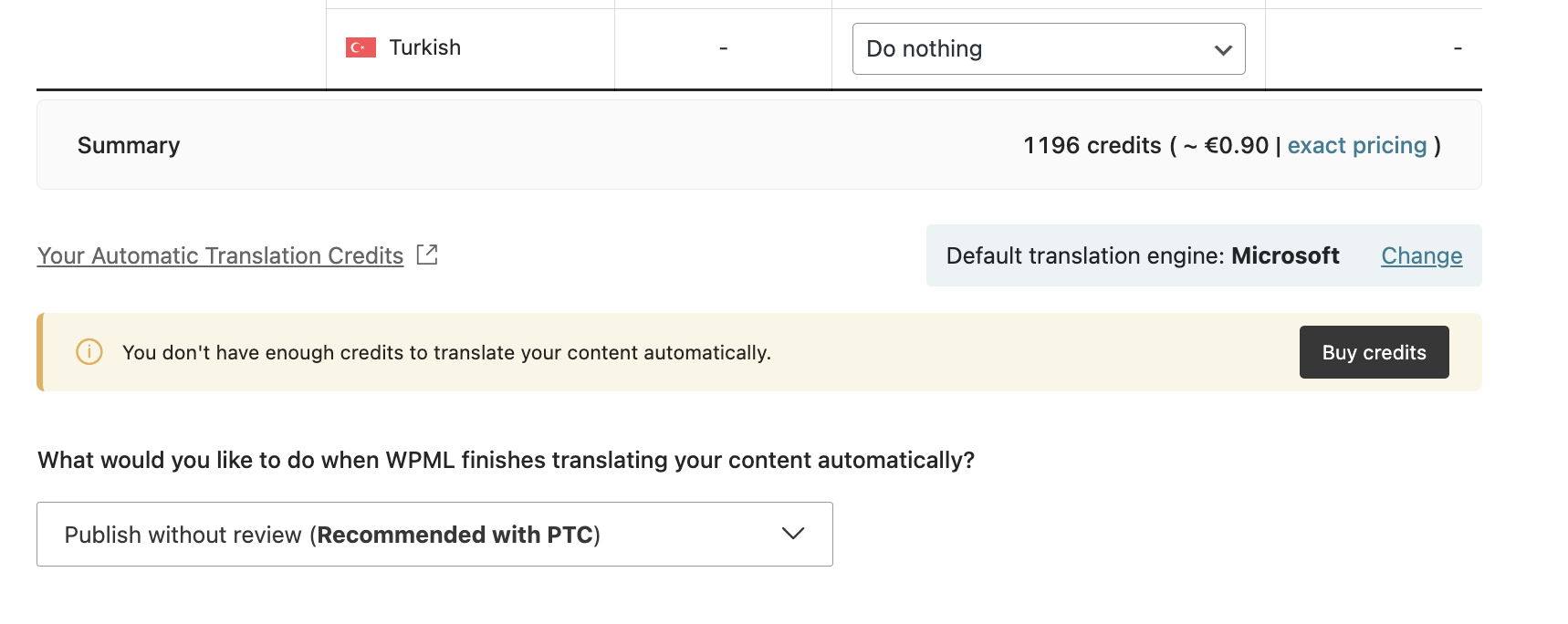
Task: Click the dash in the last Turkish column
Action: click(x=1457, y=48)
